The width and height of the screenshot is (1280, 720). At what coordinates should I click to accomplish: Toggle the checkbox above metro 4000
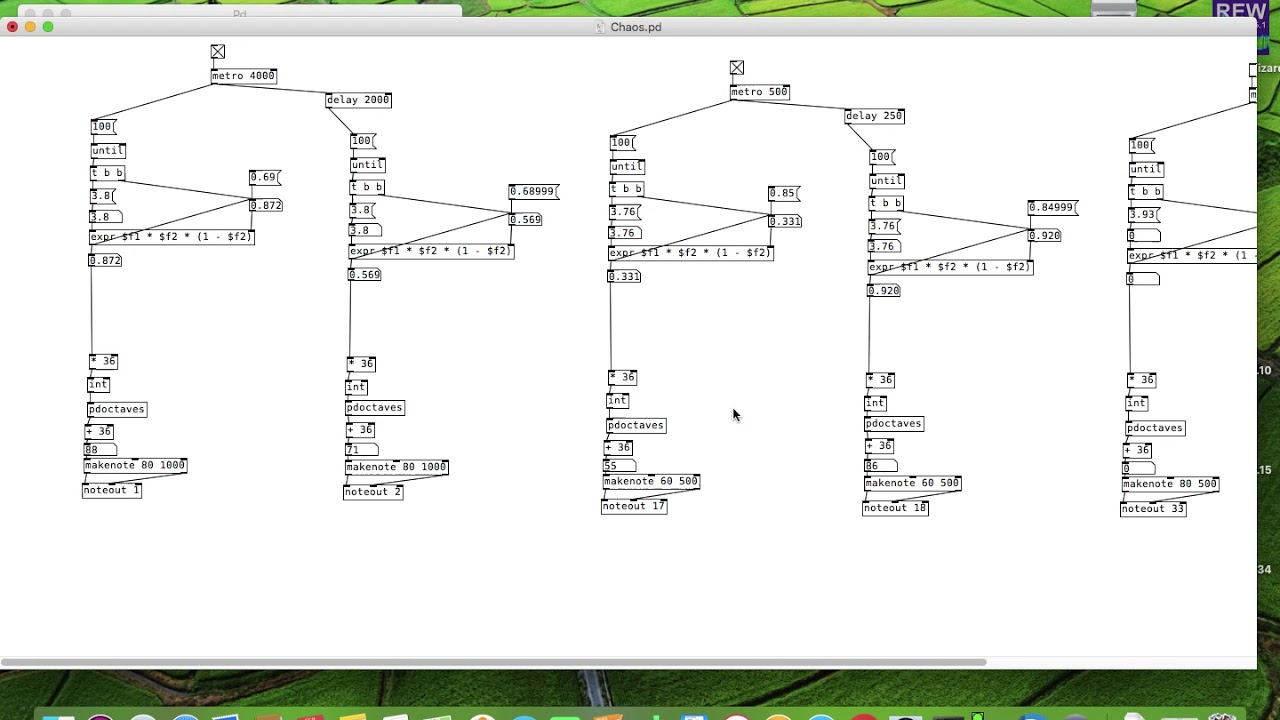point(218,52)
